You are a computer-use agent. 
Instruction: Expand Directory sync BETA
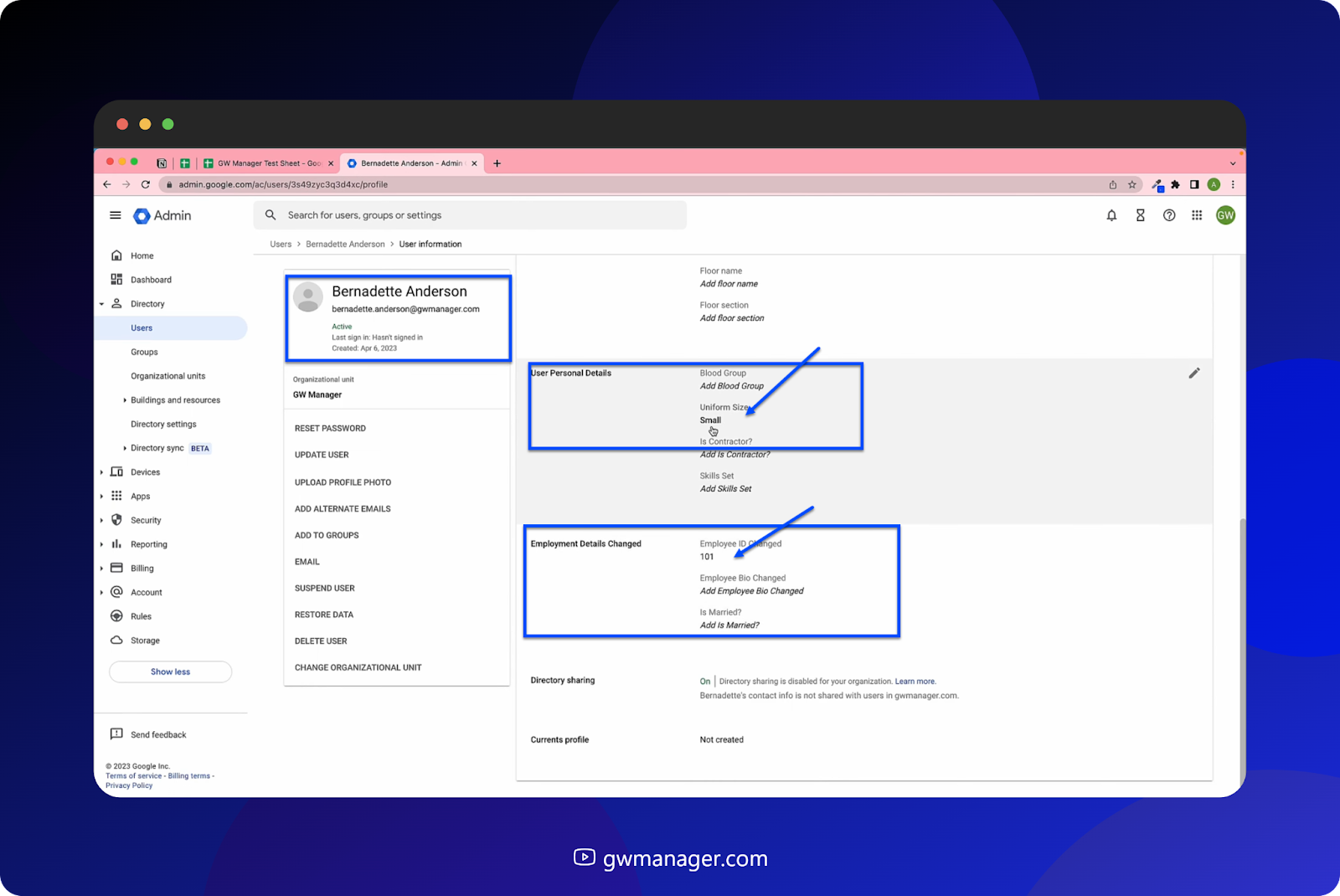[x=125, y=448]
